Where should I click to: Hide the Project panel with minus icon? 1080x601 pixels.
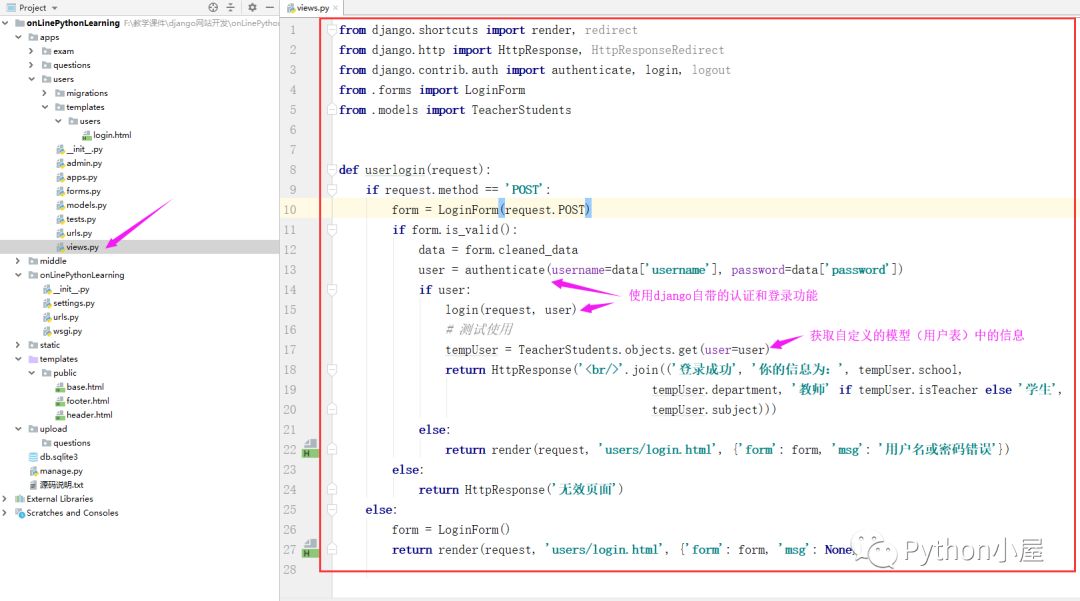tap(270, 8)
